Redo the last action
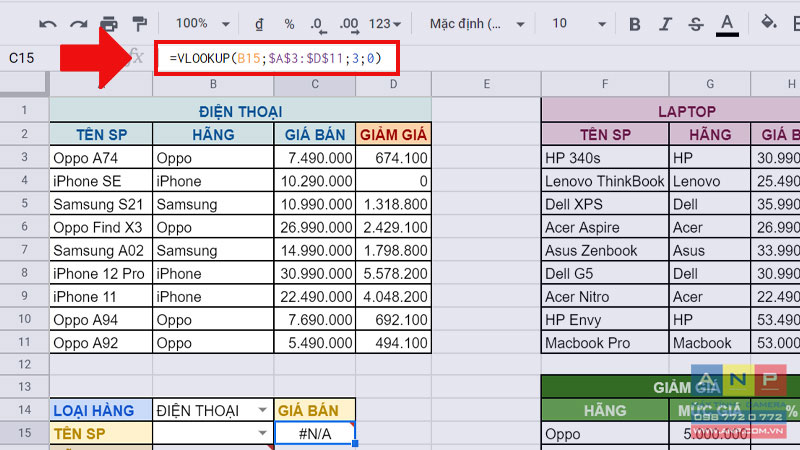Screen dimensions: 800x450 78,24
